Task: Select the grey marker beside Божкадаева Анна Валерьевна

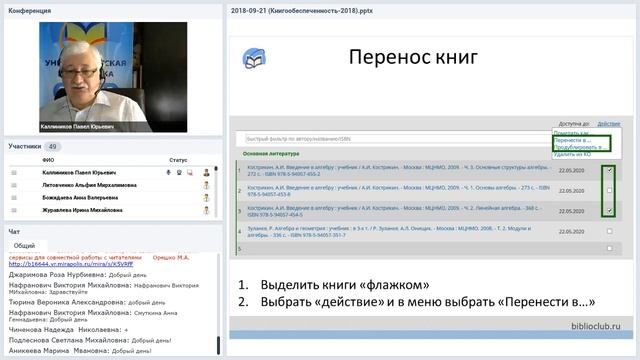Action: [x=14, y=198]
